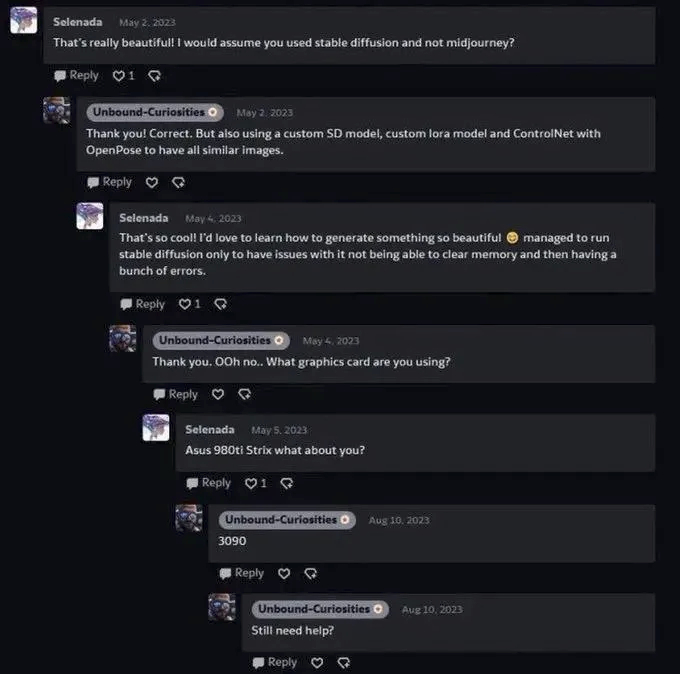Open Selenada's profile from the top comment username
The image size is (680, 674).
[x=77, y=21]
